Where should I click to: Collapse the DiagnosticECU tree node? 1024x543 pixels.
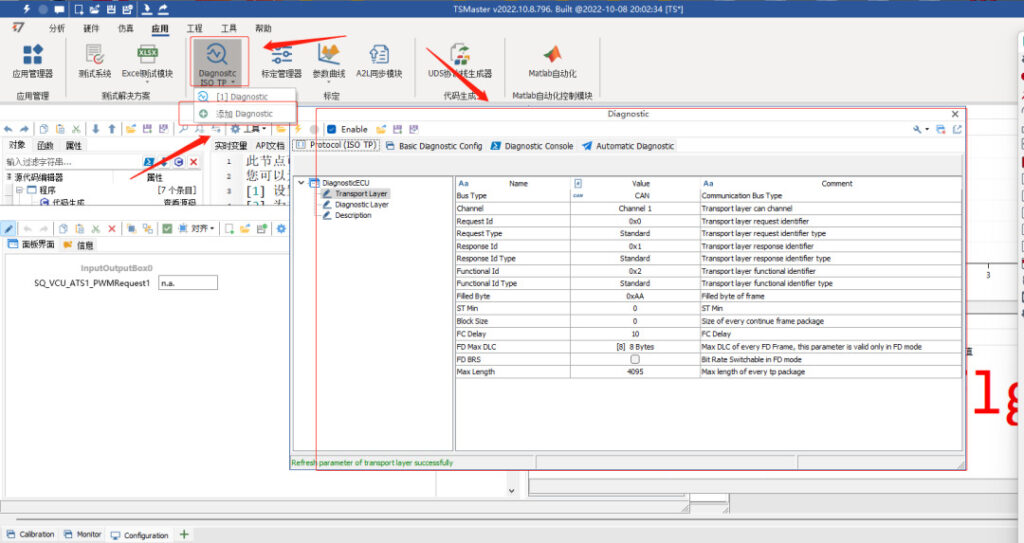[303, 183]
